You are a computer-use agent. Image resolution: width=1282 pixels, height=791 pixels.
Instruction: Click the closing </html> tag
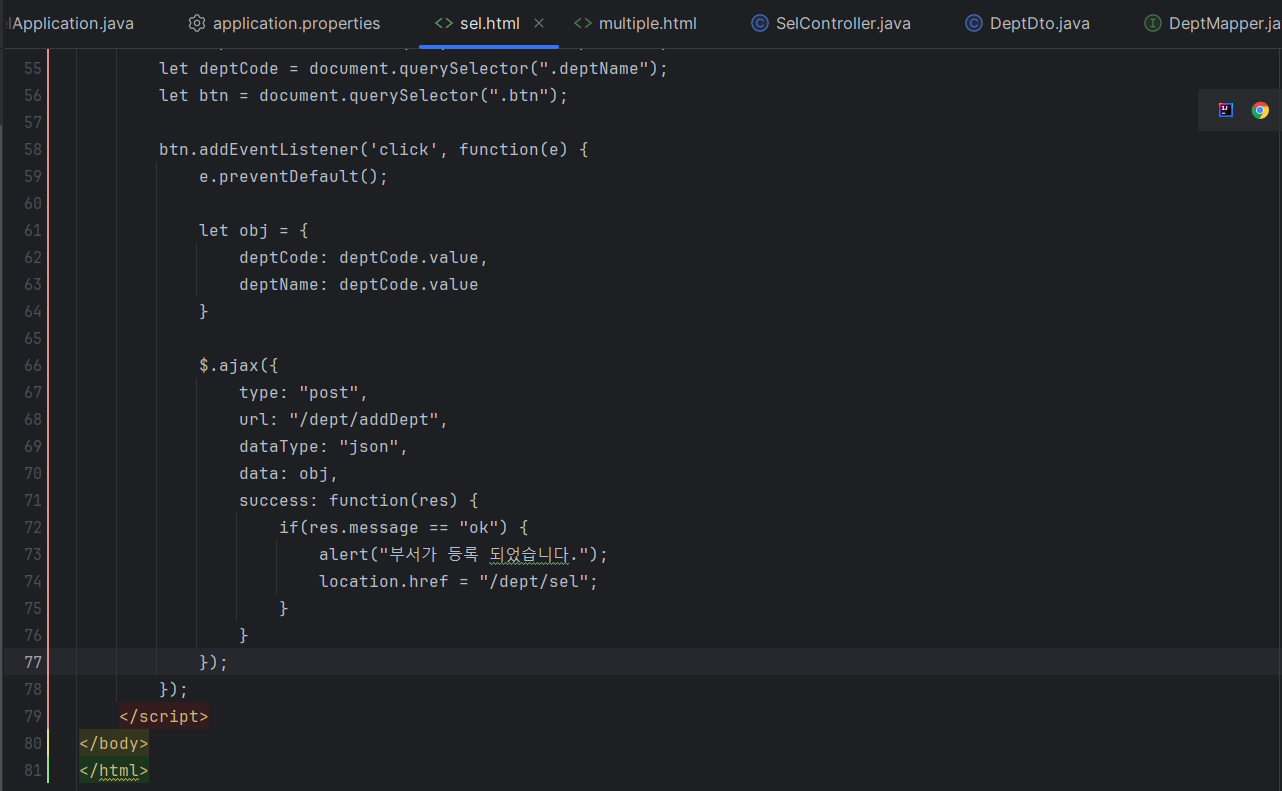pos(113,770)
